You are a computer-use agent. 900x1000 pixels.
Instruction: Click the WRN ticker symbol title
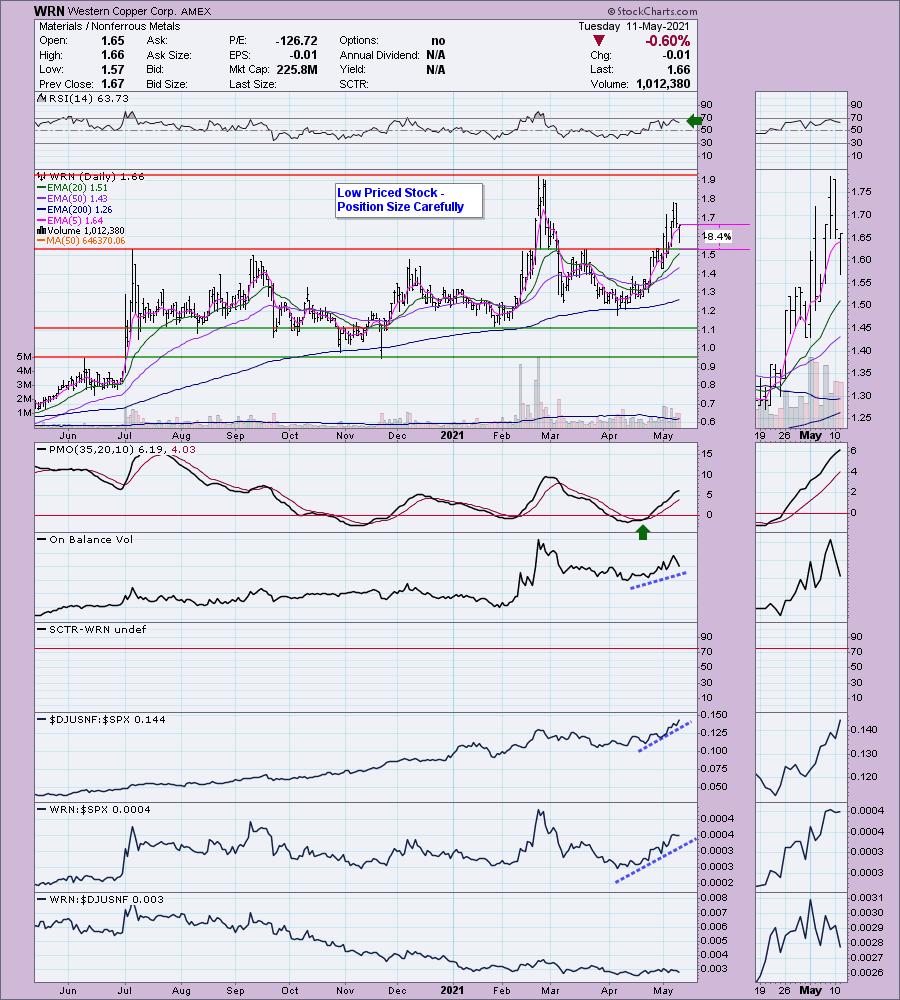pyautogui.click(x=49, y=11)
